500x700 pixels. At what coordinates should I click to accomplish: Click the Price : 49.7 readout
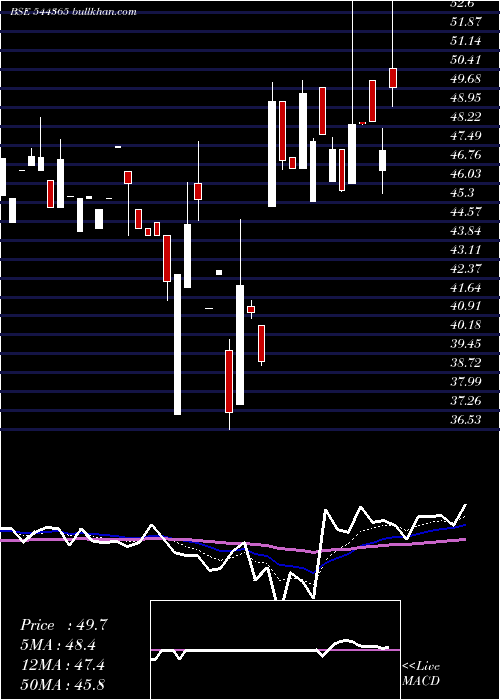64,625
